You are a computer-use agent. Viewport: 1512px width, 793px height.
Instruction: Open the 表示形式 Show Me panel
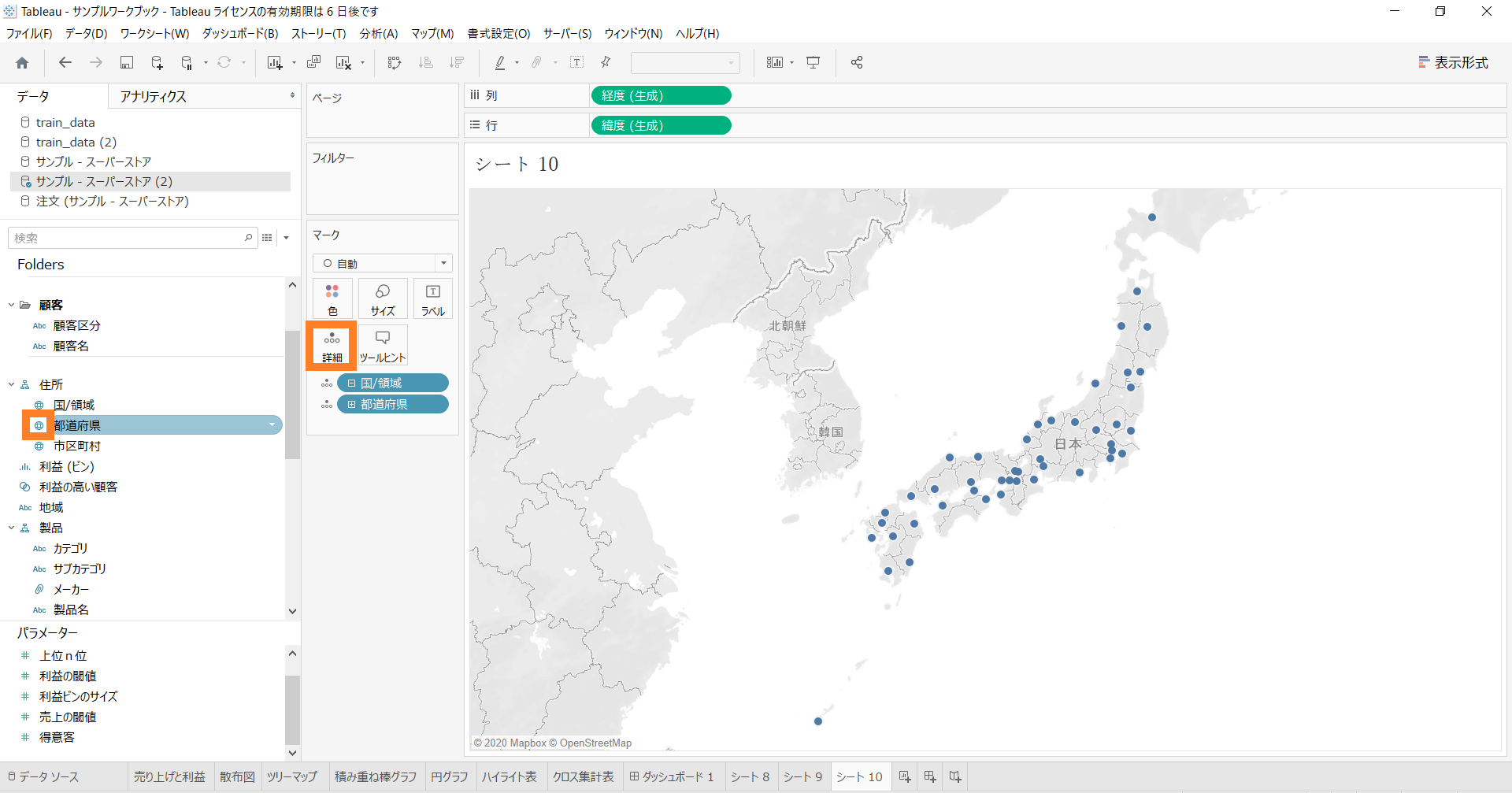point(1453,63)
